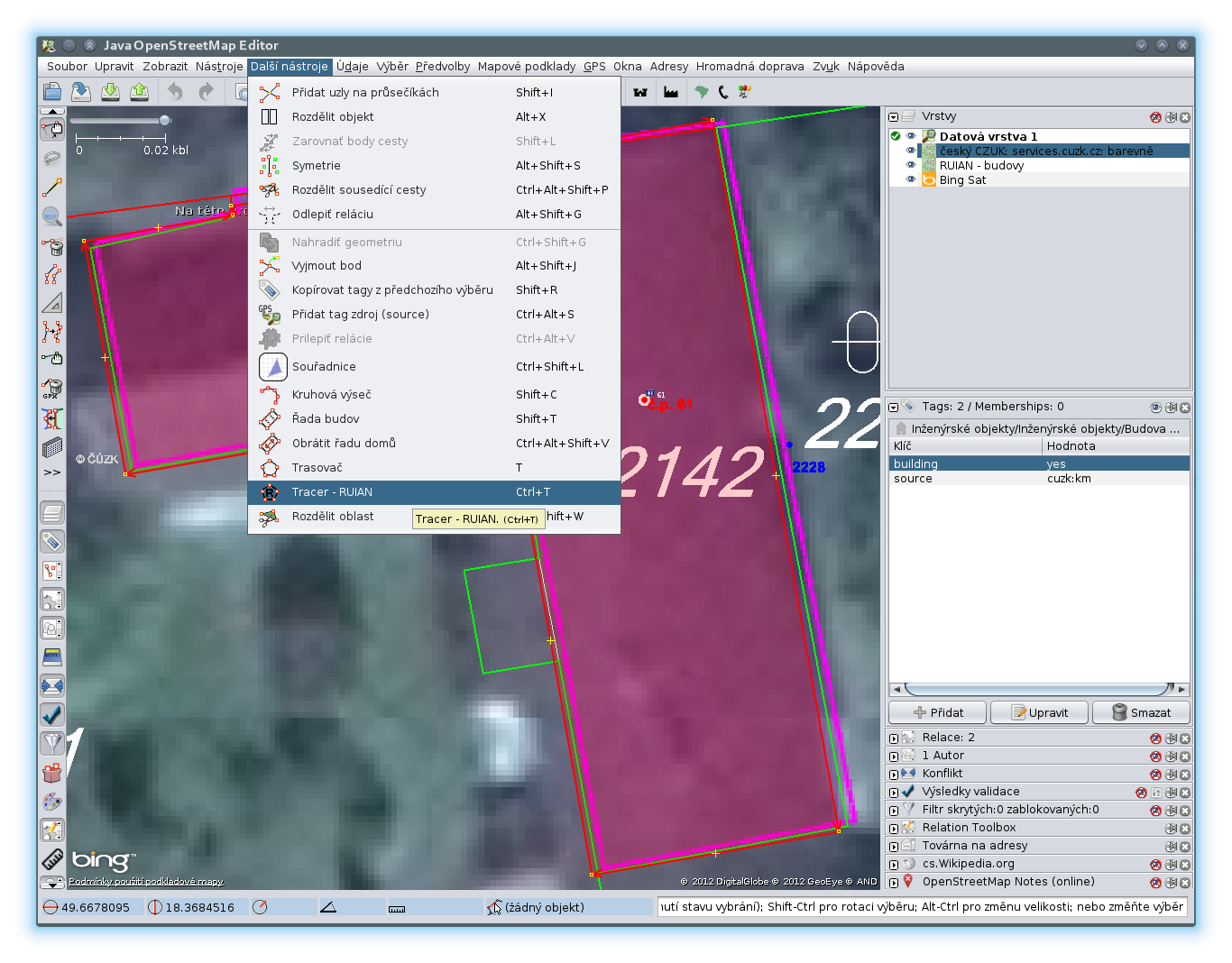Image resolution: width=1232 pixels, height=963 pixels.
Task: Click the Smazat tag button
Action: 1141,712
